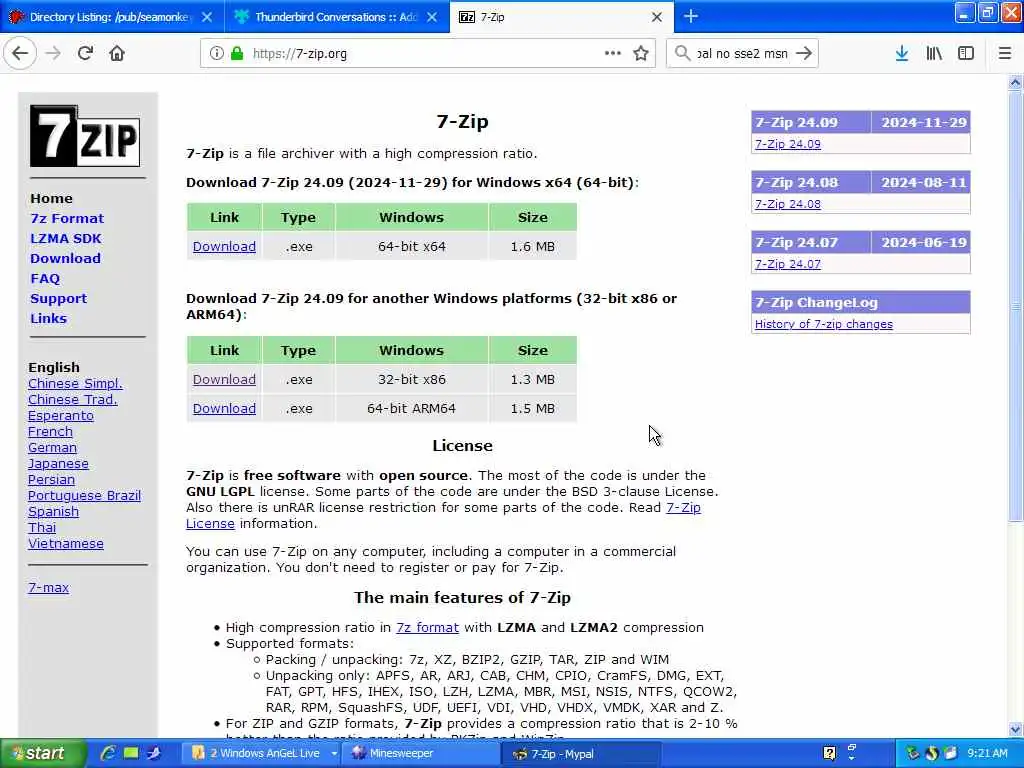Screen dimensions: 1024x768
Task: Open a new tab with plus icon
Action: pos(691,16)
